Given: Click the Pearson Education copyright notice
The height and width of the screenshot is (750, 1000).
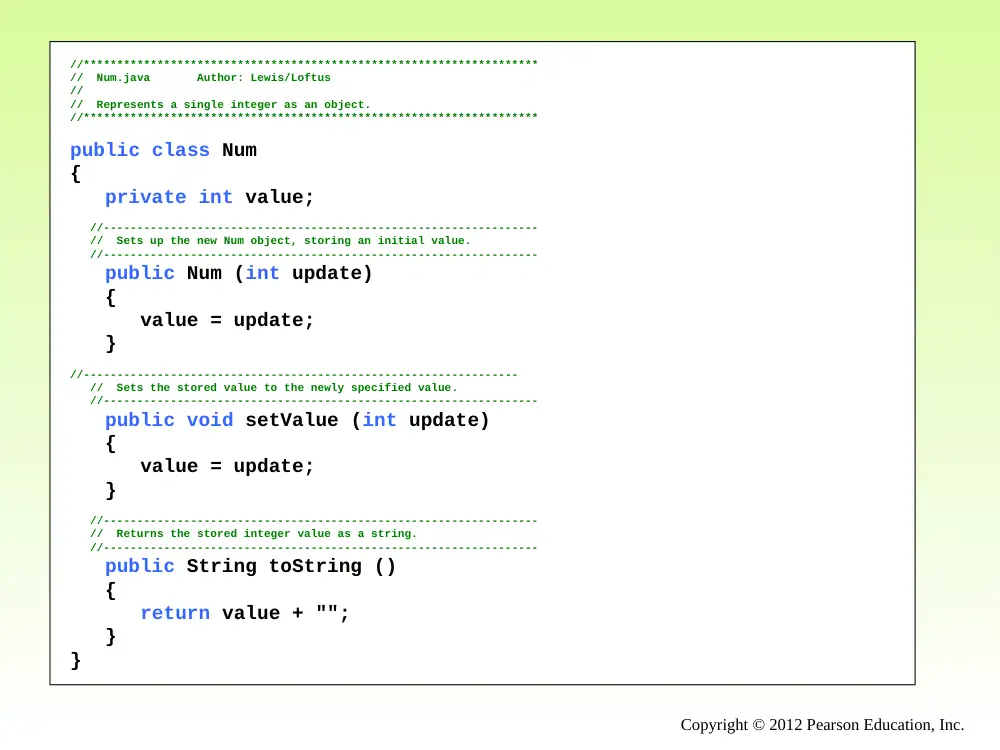Looking at the screenshot, I should 822,725.
